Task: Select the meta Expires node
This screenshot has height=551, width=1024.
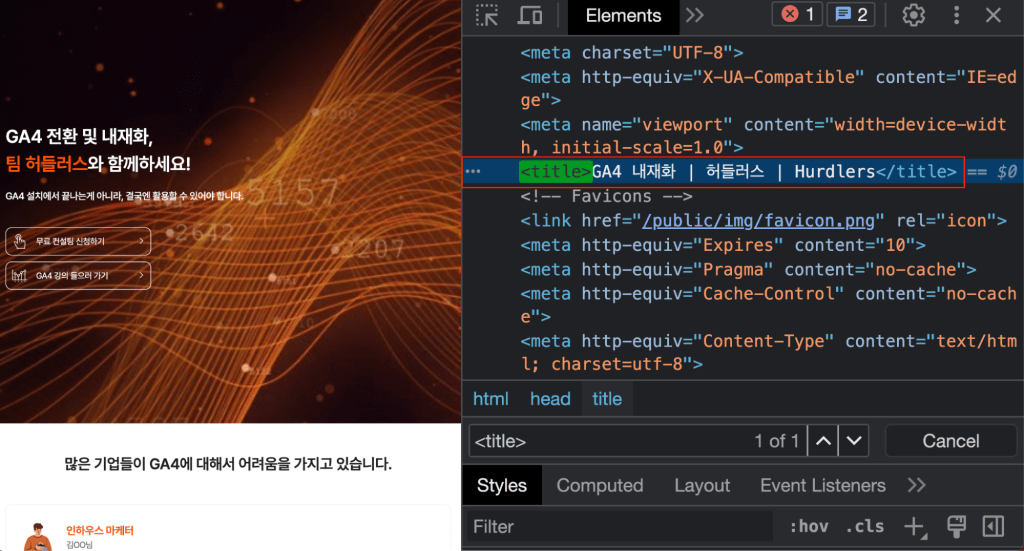Action: coord(723,245)
